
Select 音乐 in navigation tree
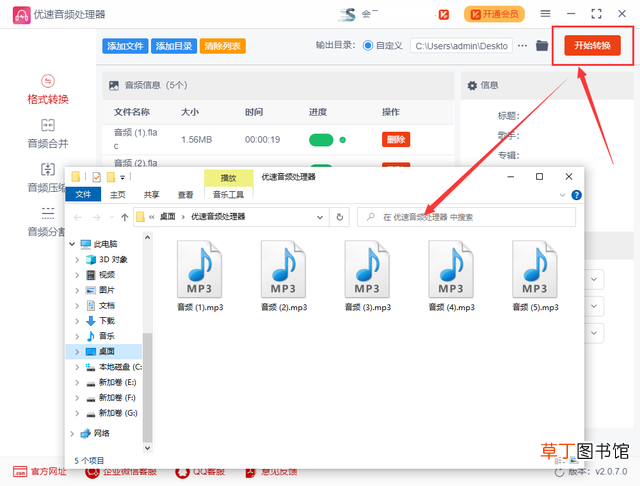point(107,336)
